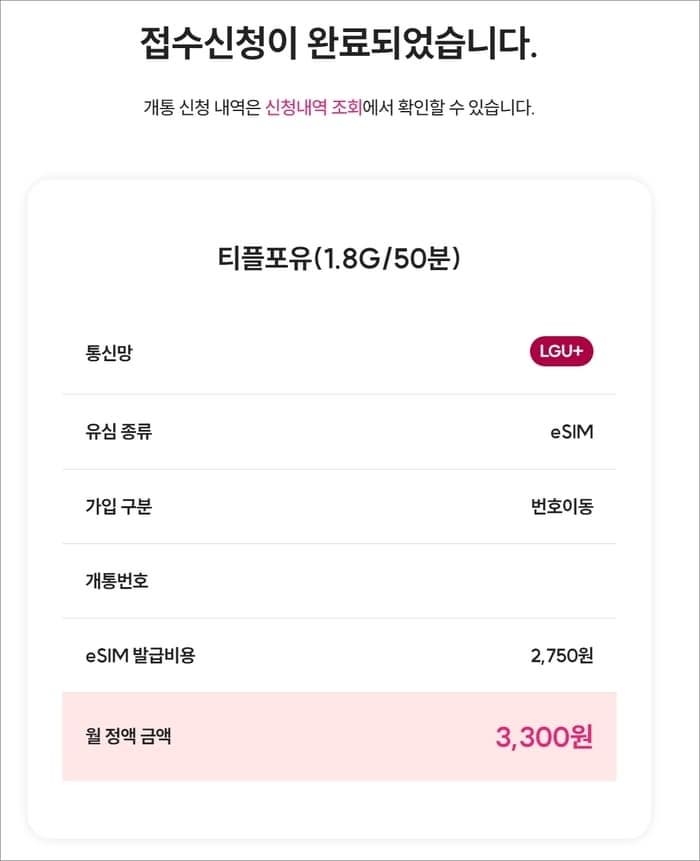
Task: Click the 개통번호 row label
Action: pos(117,581)
